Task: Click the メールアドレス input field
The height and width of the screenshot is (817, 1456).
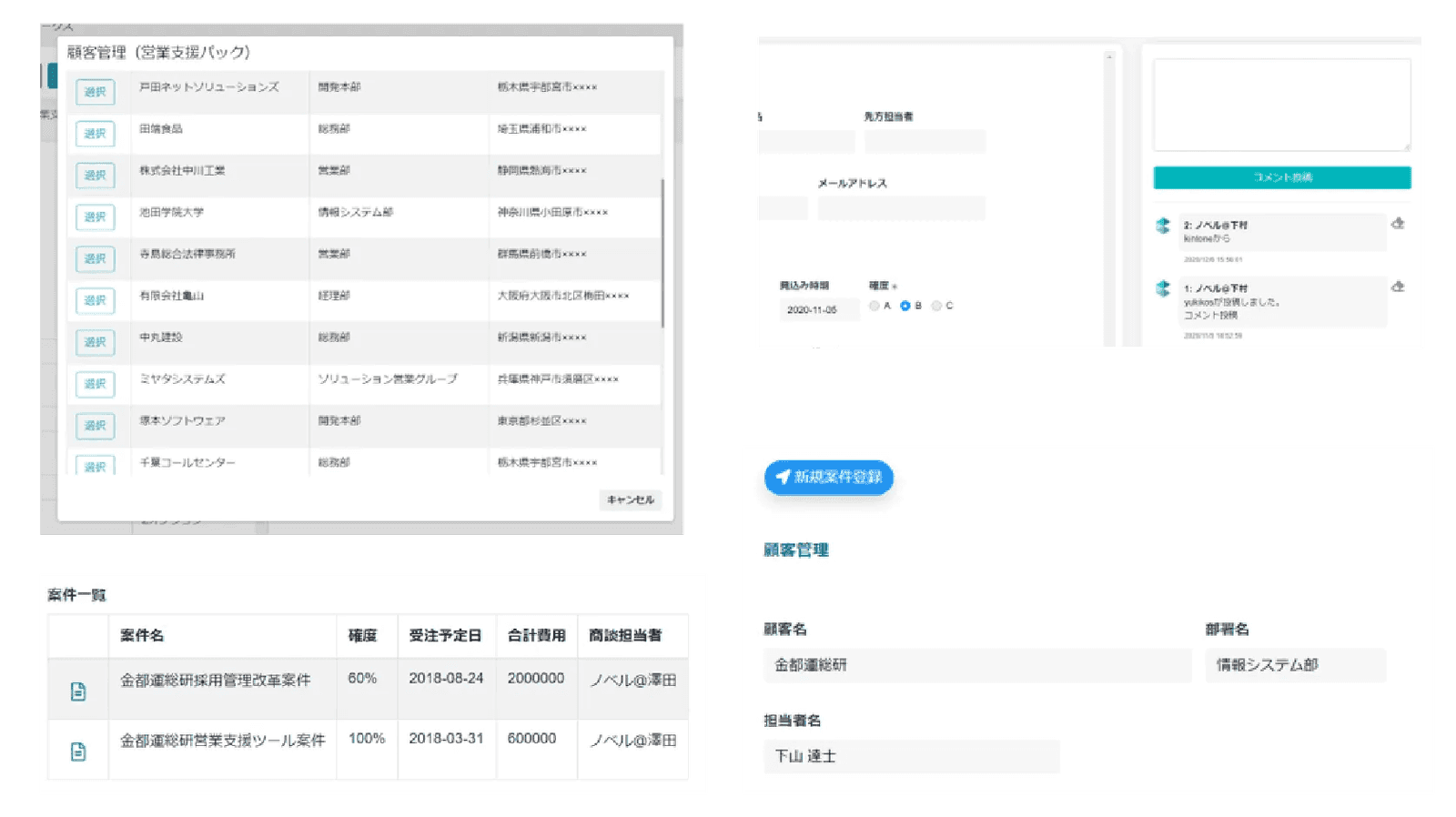Action: [x=901, y=208]
